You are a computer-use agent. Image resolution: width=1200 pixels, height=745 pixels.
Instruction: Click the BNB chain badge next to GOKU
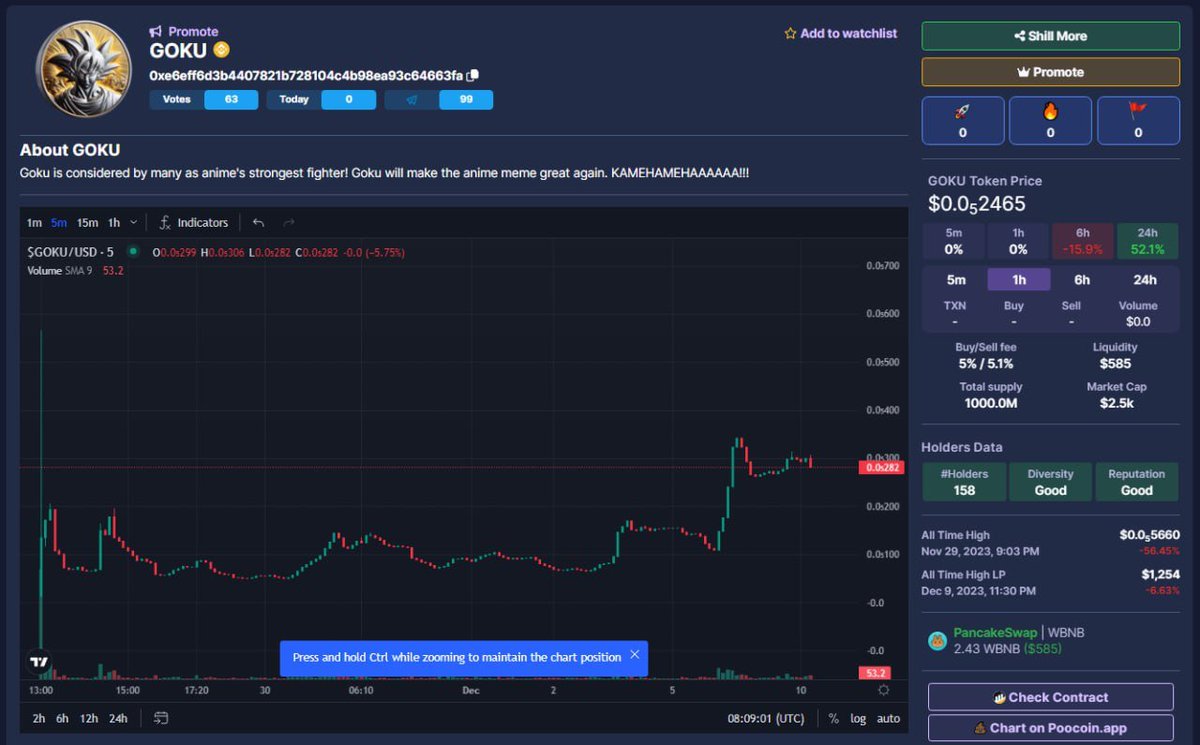[x=221, y=49]
